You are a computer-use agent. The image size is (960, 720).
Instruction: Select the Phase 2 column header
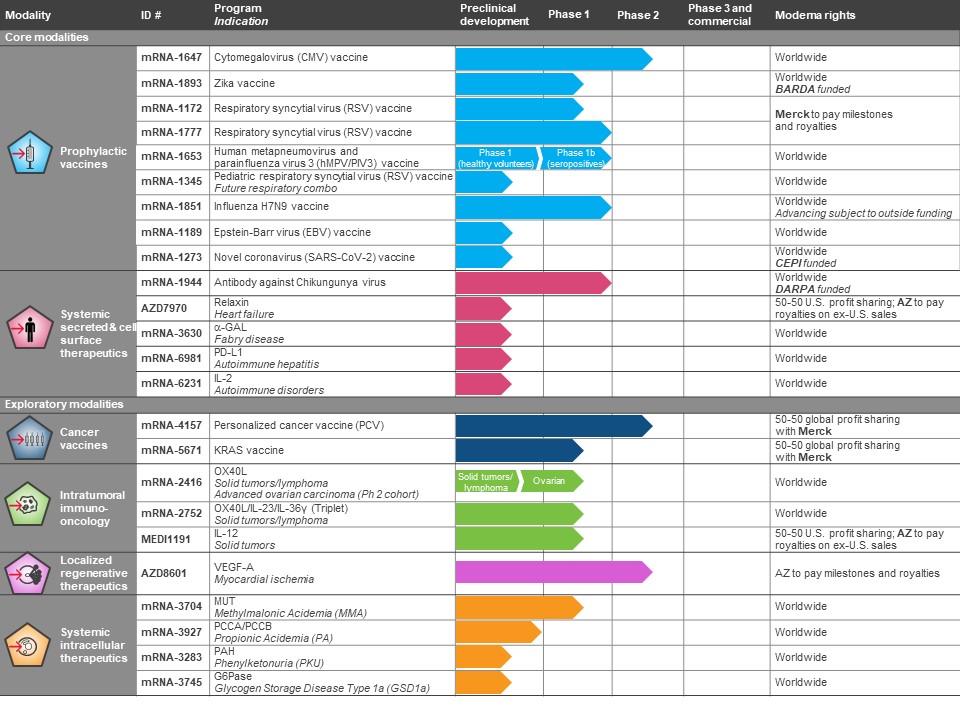pyautogui.click(x=638, y=15)
